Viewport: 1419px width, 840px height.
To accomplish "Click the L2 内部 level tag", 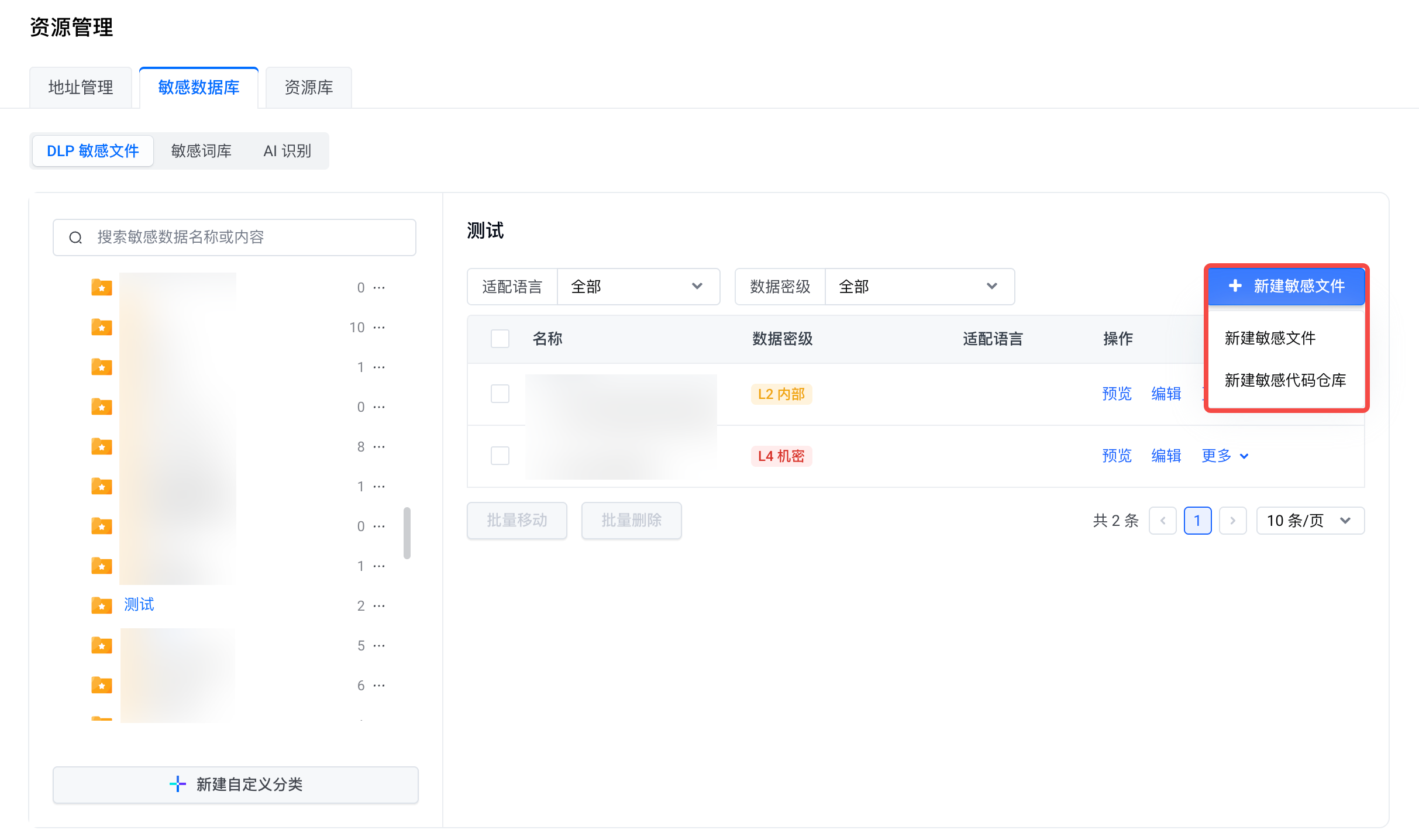I will (x=781, y=394).
